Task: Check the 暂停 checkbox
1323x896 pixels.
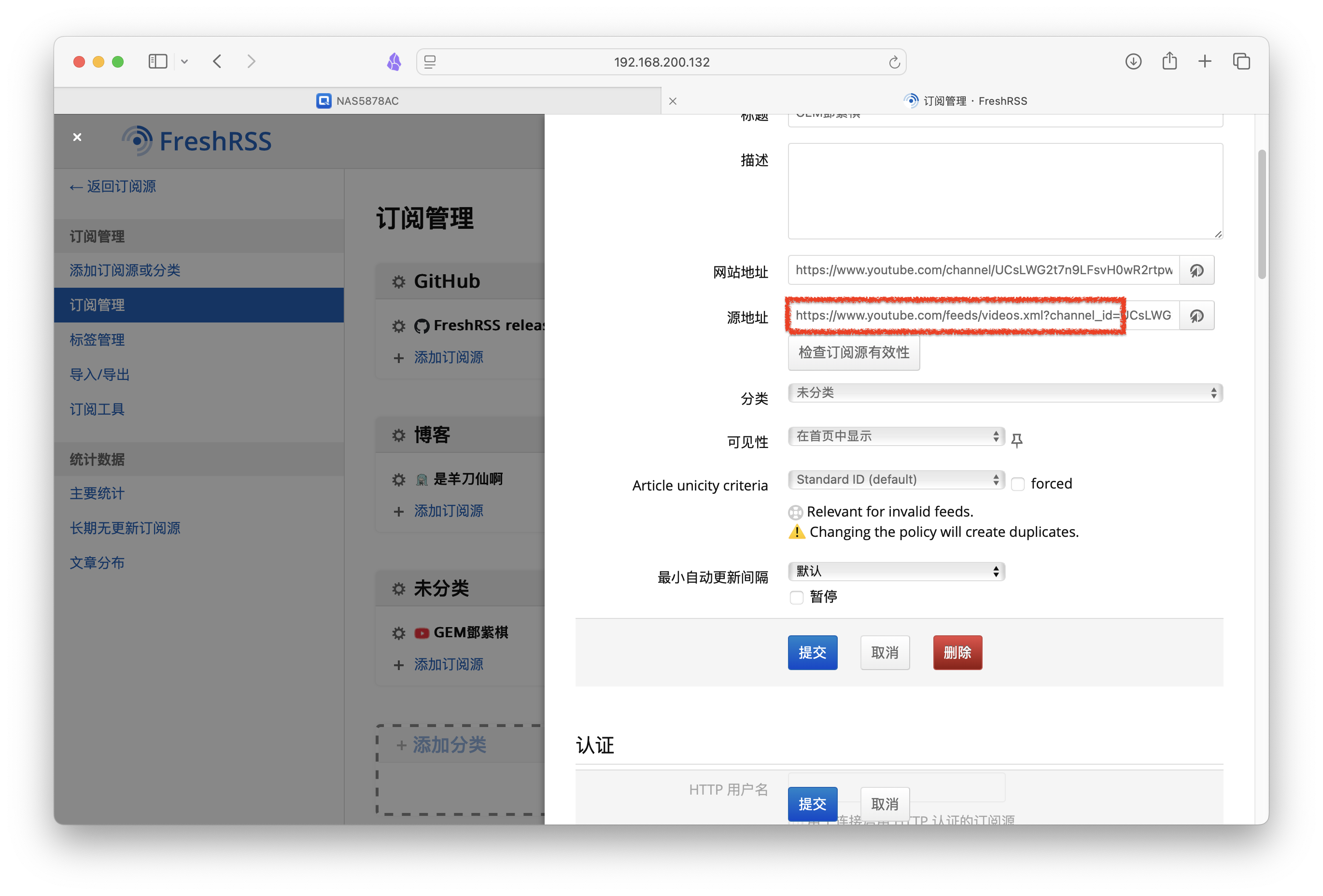Action: point(796,597)
